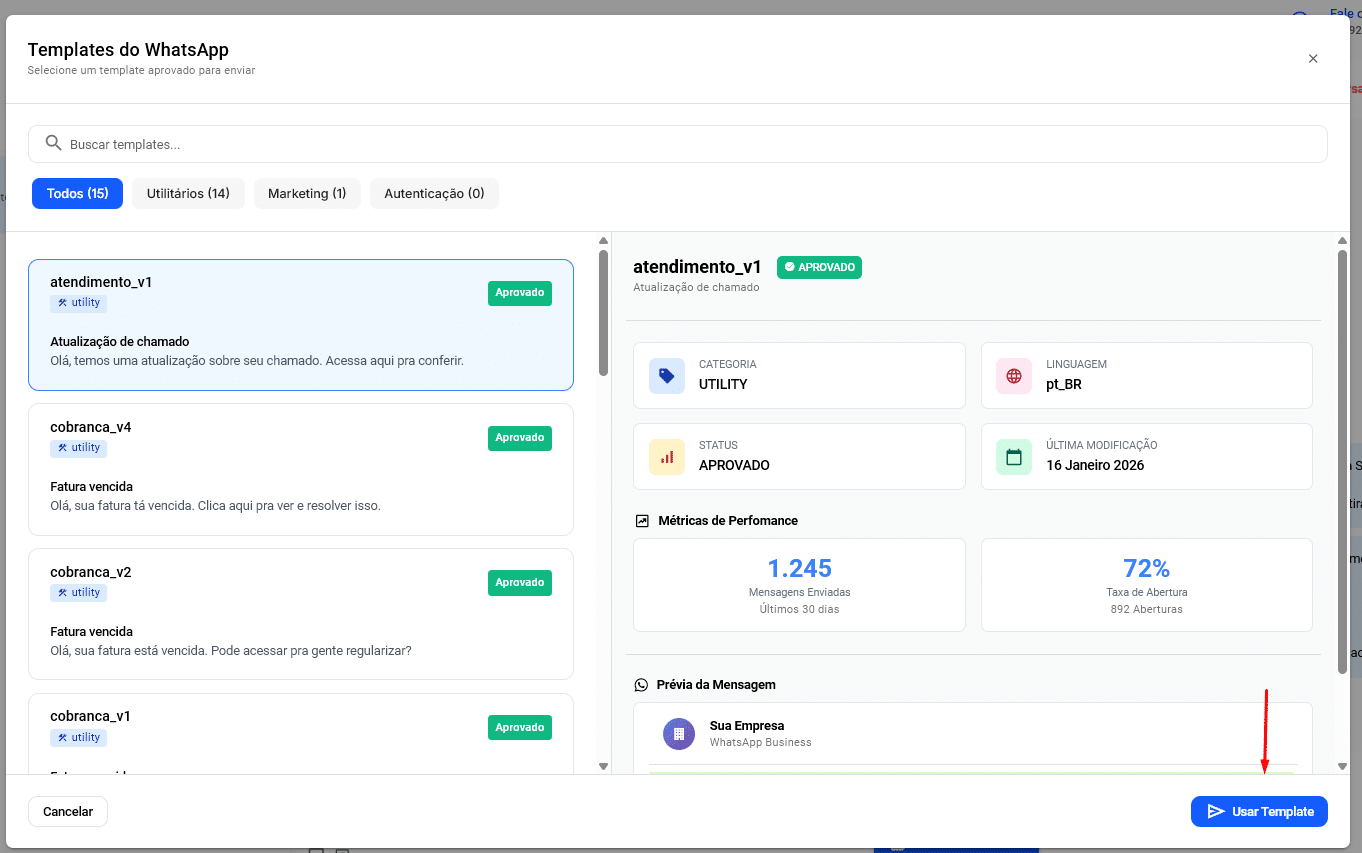Click the bar chart icon beside STATUS
Viewport: 1362px width, 853px height.
(x=666, y=456)
